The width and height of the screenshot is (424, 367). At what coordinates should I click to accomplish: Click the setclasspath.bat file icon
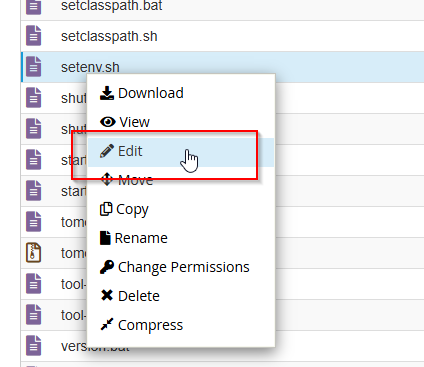pos(34,7)
